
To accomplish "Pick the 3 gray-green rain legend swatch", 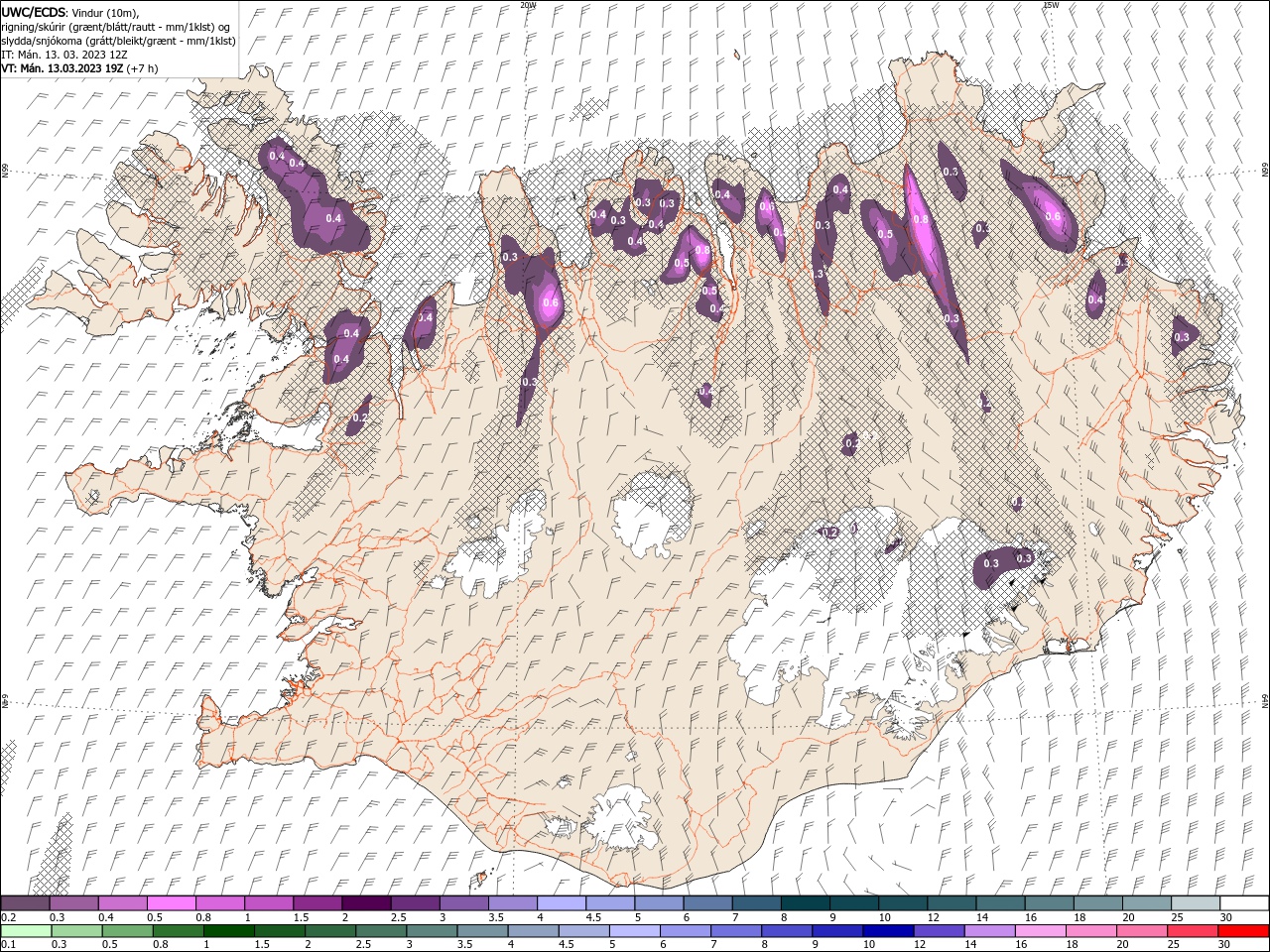I will [x=432, y=931].
